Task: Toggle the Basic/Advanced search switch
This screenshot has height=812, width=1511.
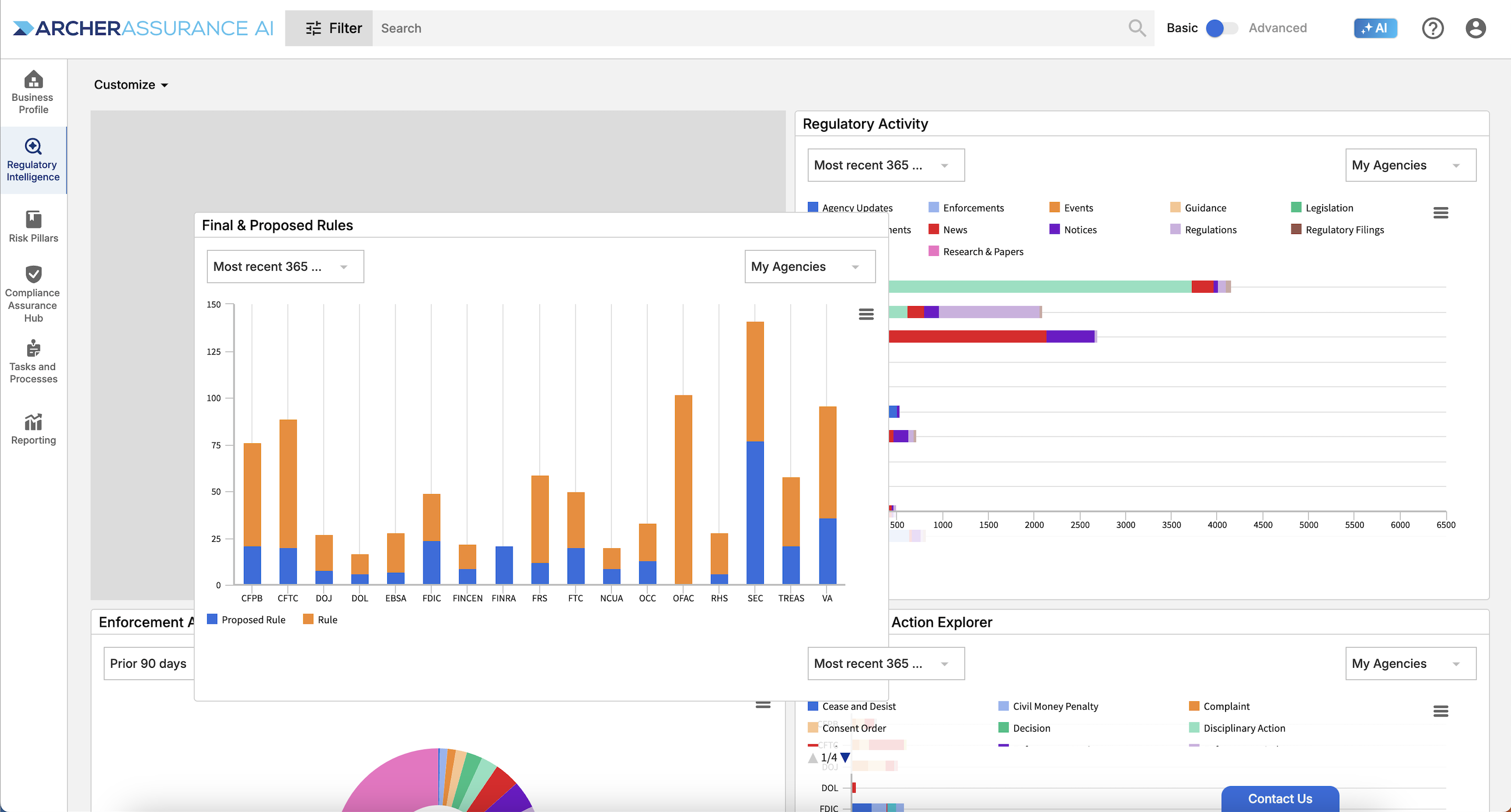Action: click(1222, 28)
